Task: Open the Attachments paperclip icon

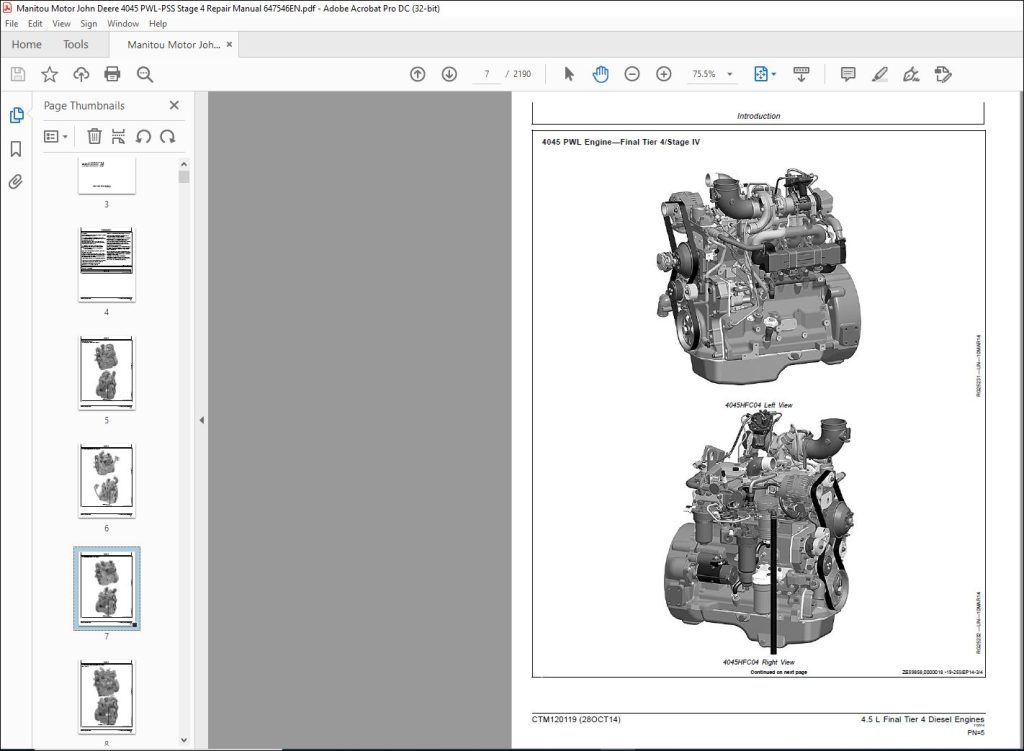Action: pyautogui.click(x=16, y=182)
